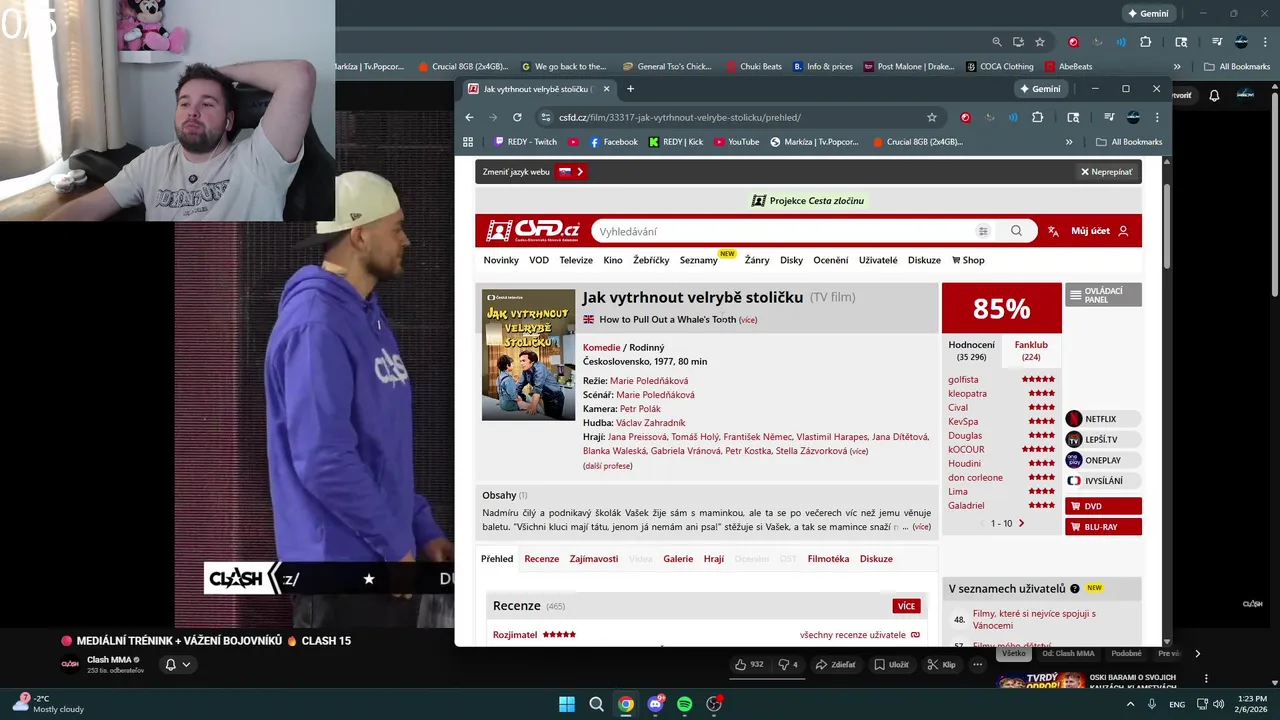Click the front browser address bar URL
This screenshot has height=720, width=1280.
[x=680, y=117]
